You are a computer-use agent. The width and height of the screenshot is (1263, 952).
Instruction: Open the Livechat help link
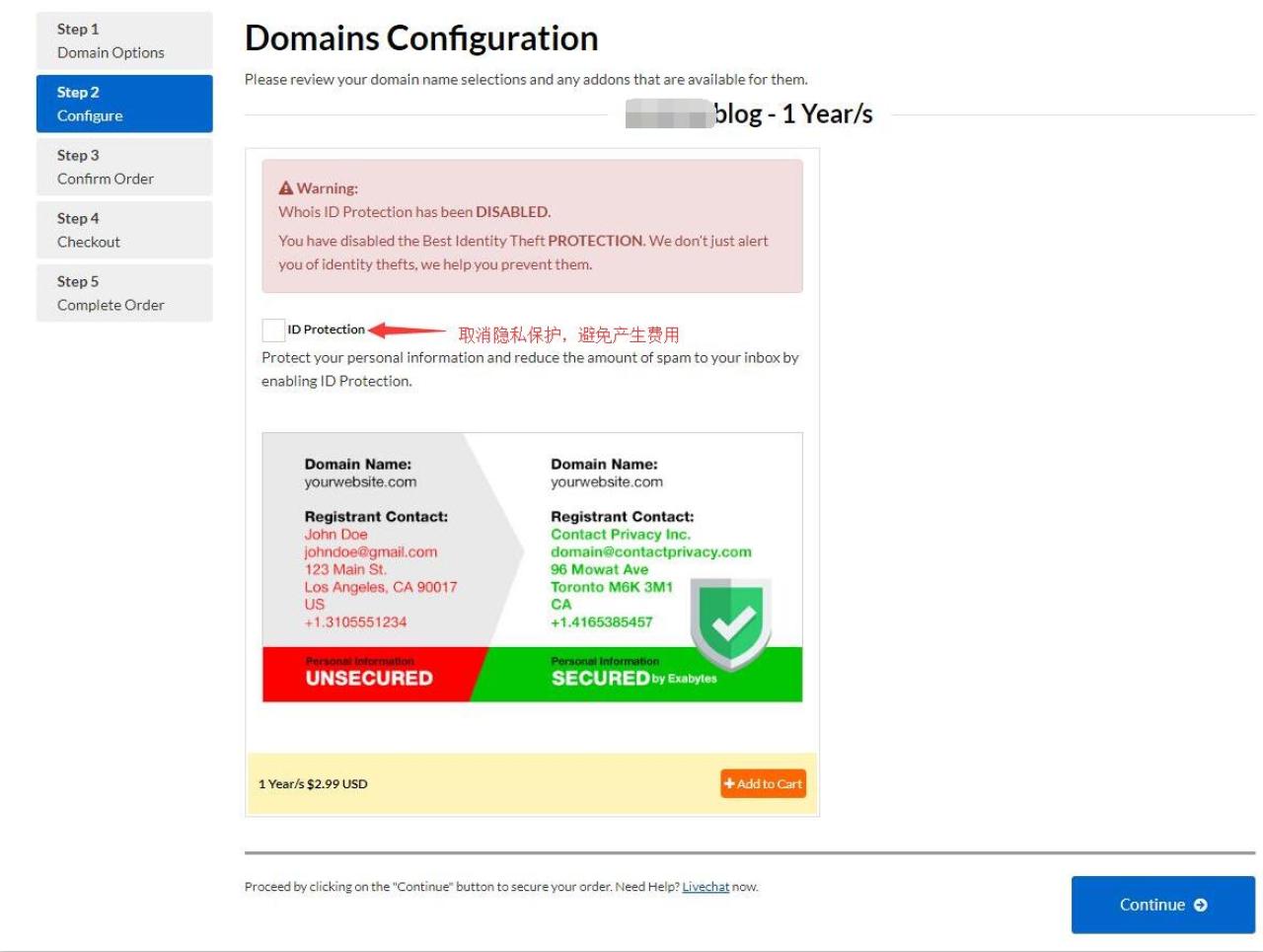[706, 887]
